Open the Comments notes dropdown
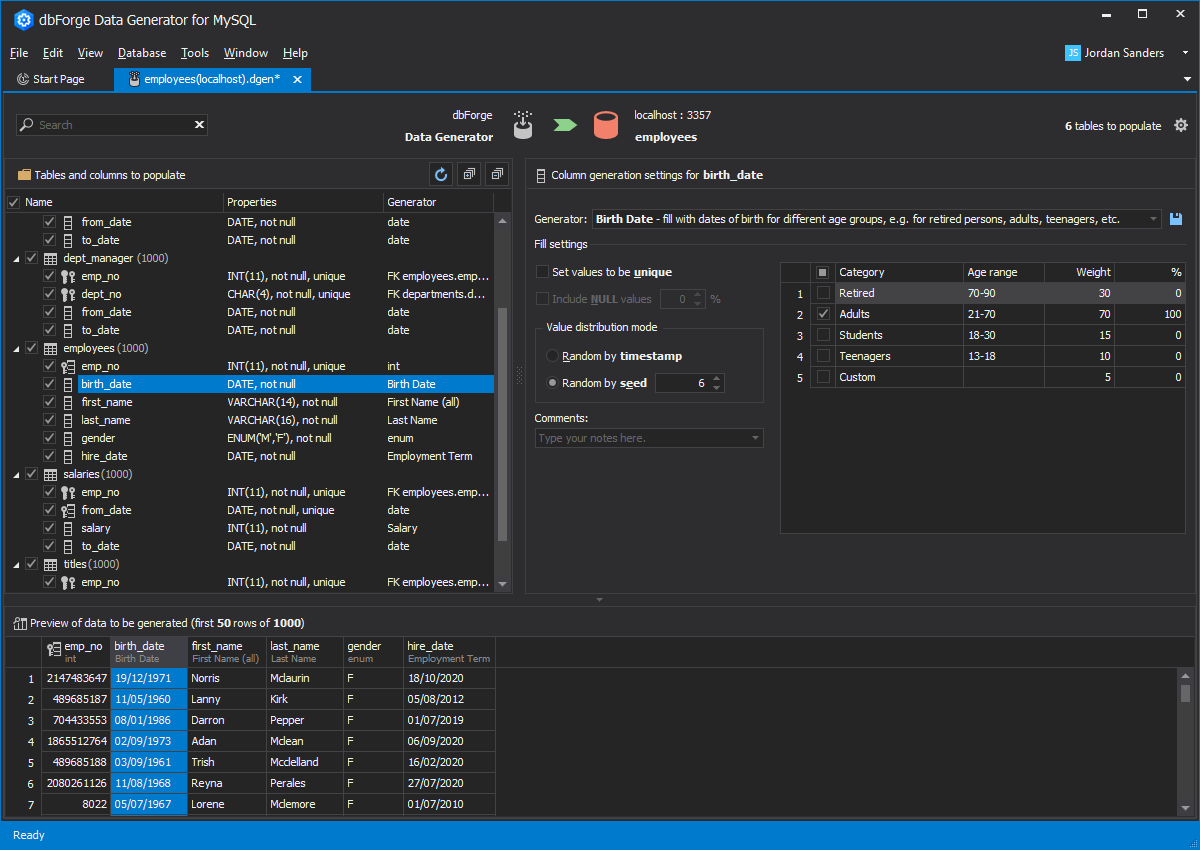This screenshot has width=1200, height=850. point(755,438)
